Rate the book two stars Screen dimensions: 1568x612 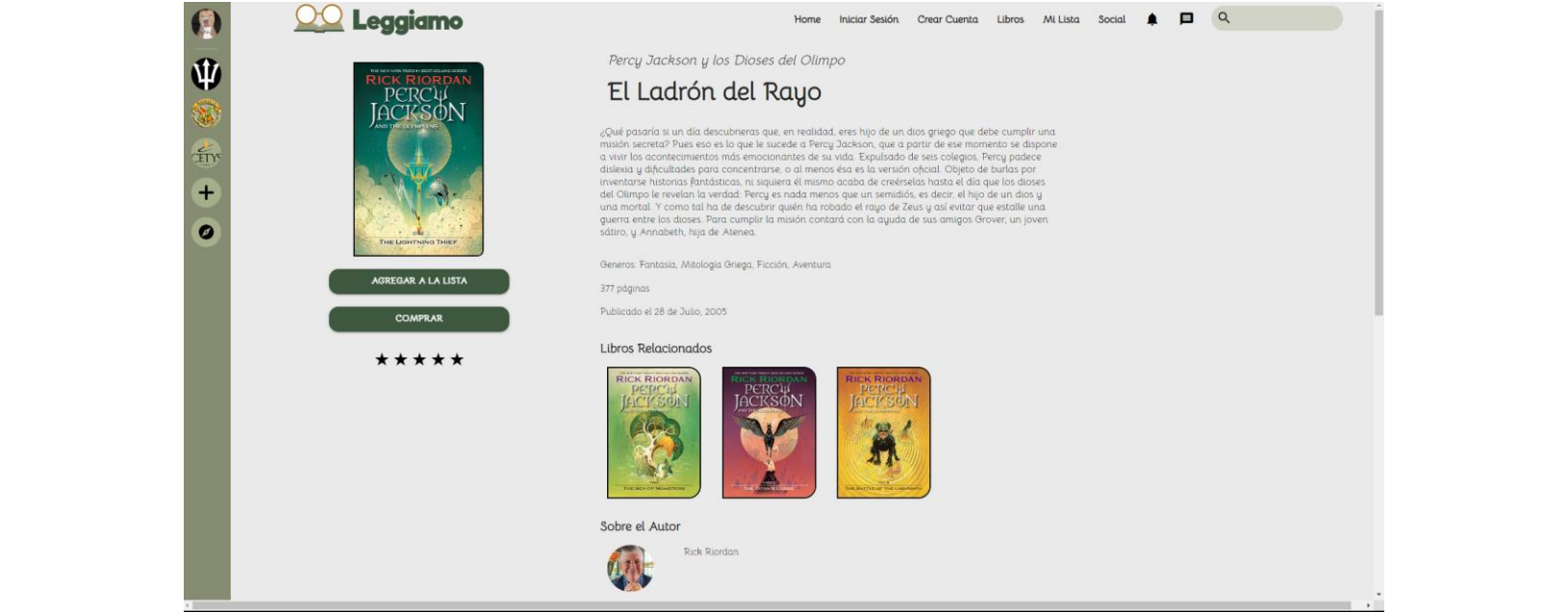coord(400,359)
